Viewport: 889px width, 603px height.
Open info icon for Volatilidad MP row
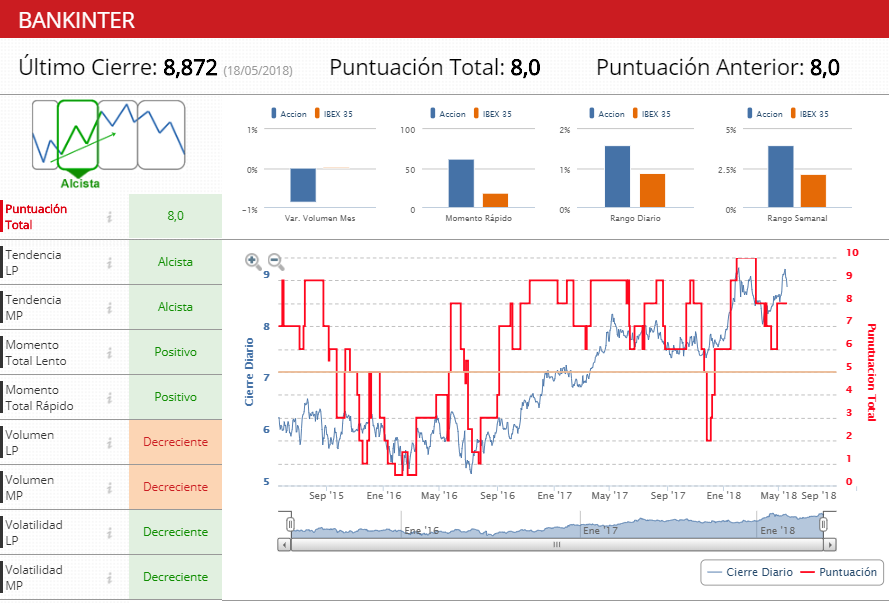[109, 577]
